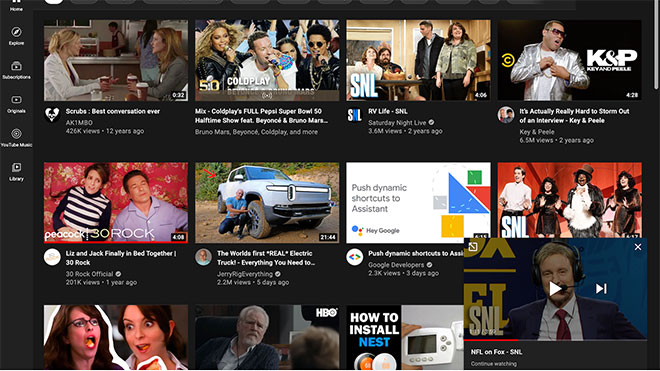Open the Saturday Night Live channel avatar

(354, 114)
